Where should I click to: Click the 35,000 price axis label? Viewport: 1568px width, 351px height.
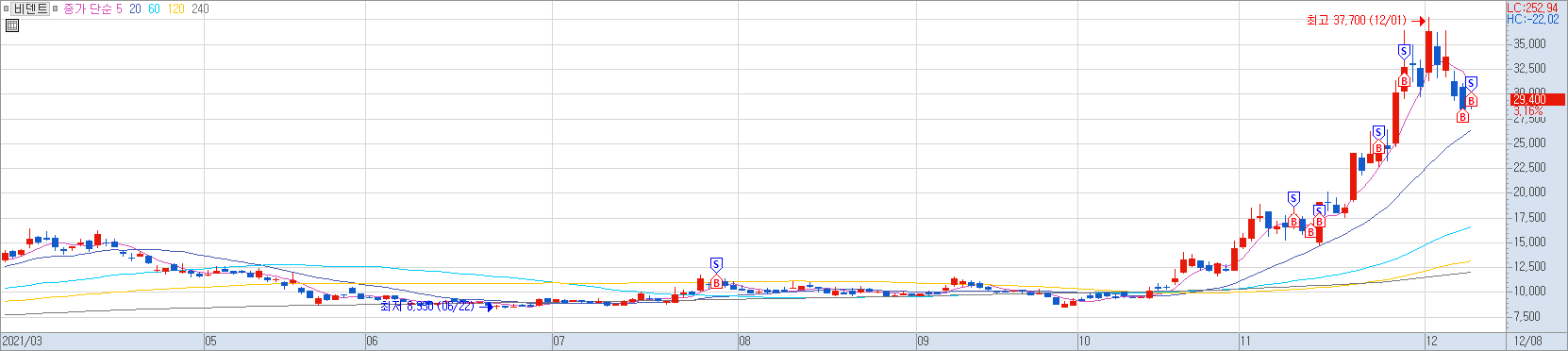(x=1528, y=43)
